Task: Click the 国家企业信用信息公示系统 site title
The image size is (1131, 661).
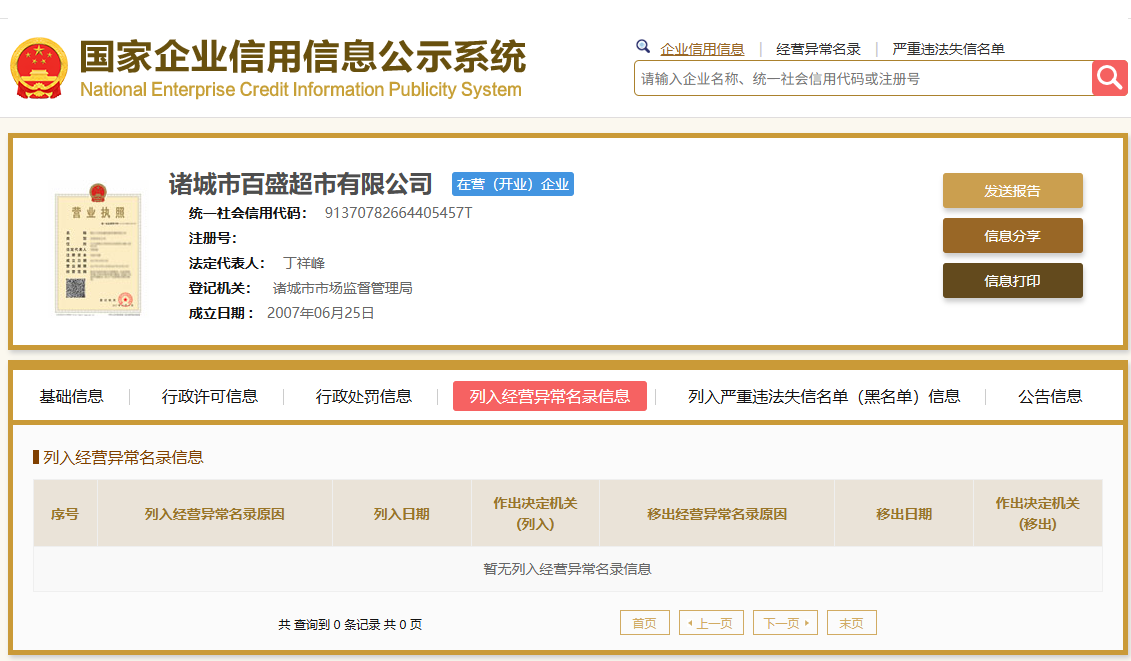Action: [303, 57]
